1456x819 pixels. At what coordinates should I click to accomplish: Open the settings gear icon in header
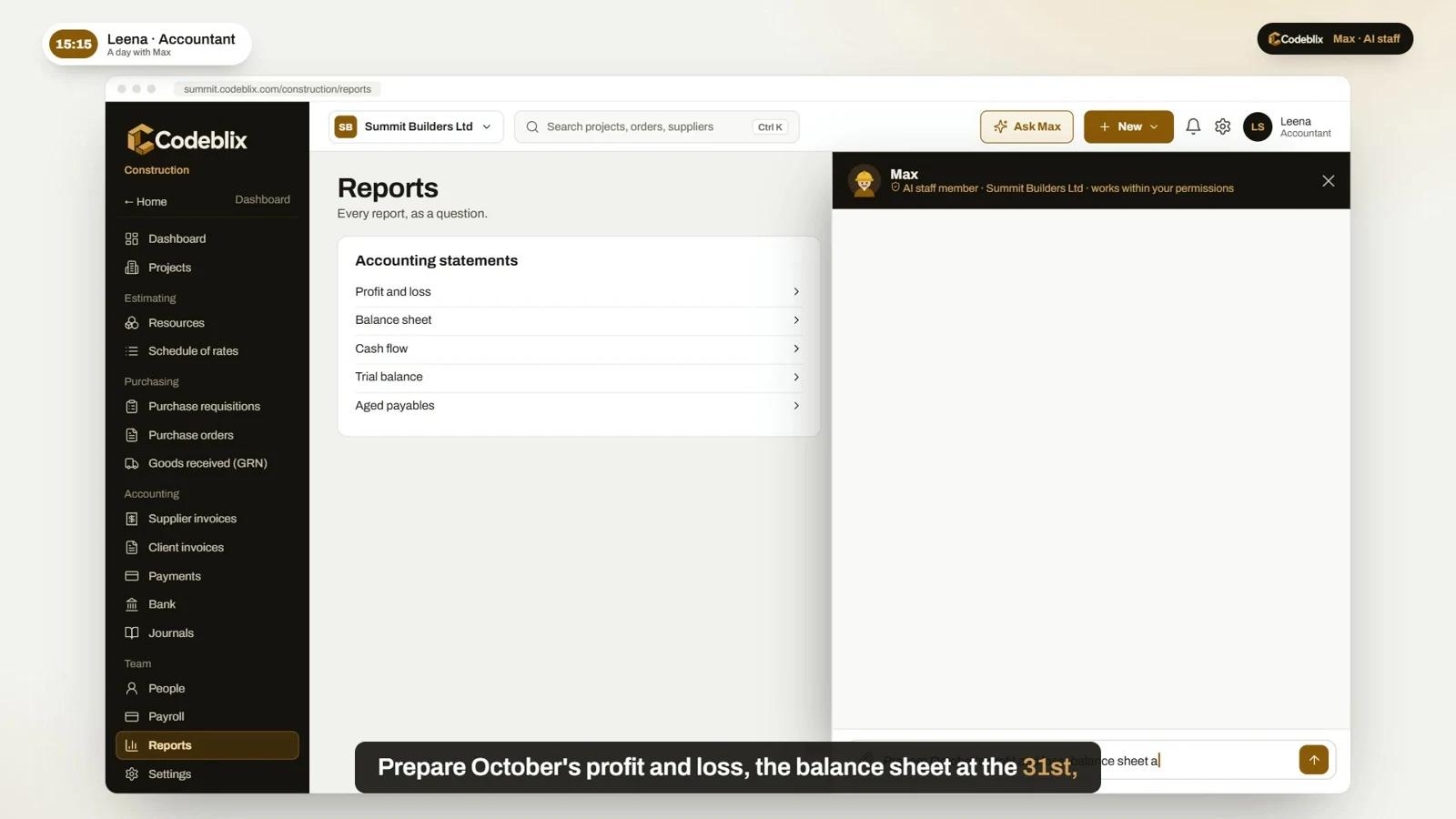tap(1223, 126)
